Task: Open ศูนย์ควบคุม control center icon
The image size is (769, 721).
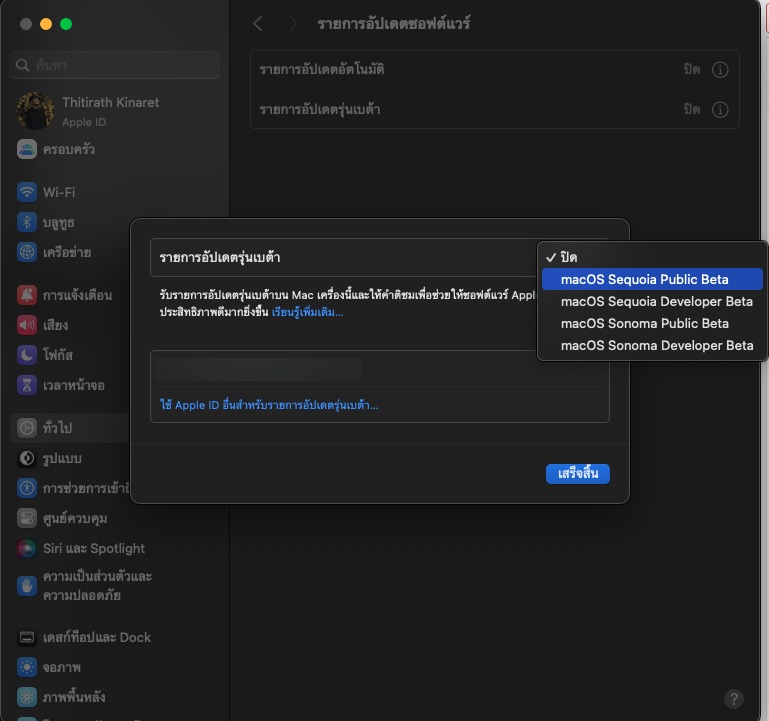Action: pyautogui.click(x=27, y=518)
